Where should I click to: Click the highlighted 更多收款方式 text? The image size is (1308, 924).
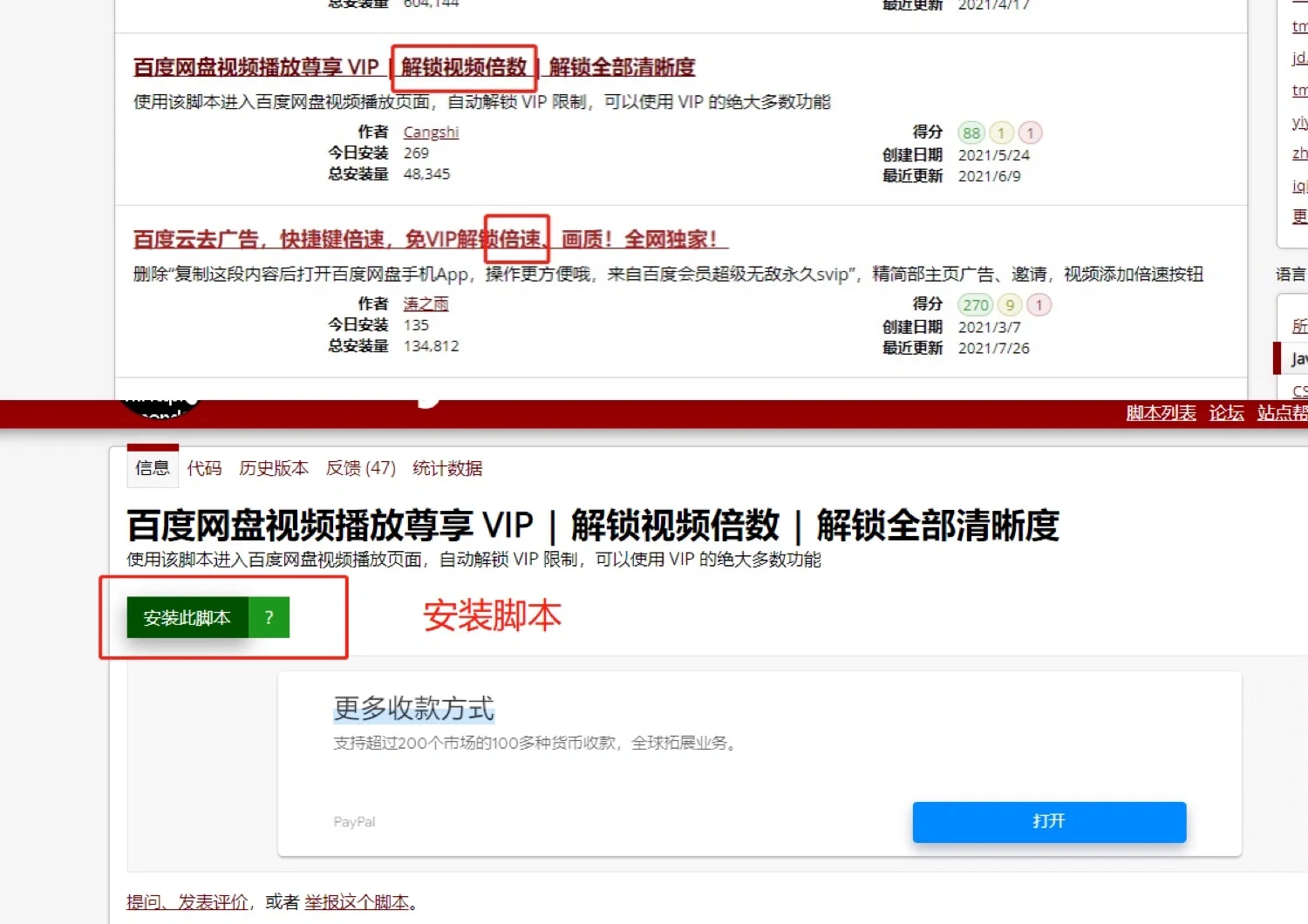point(412,708)
